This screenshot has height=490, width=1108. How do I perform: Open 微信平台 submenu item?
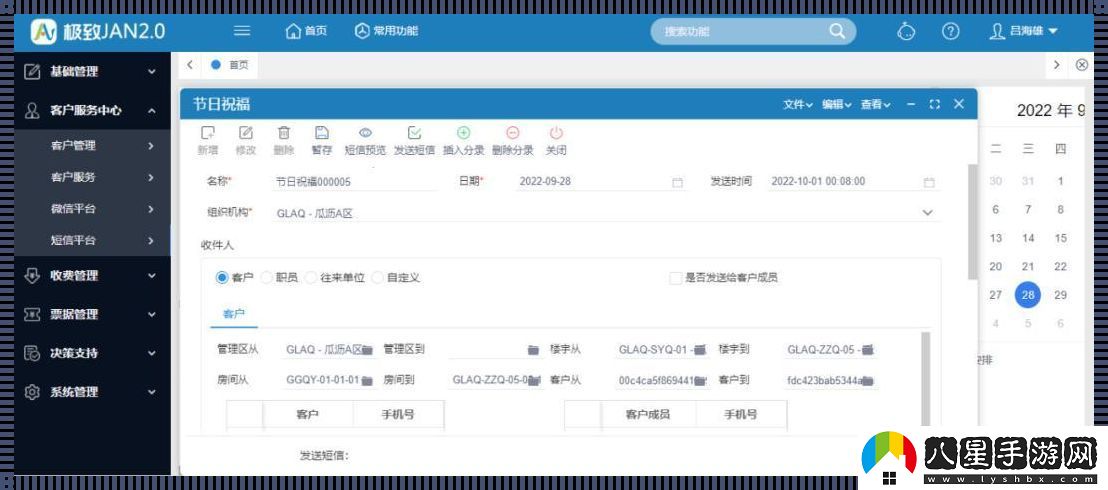click(92, 209)
